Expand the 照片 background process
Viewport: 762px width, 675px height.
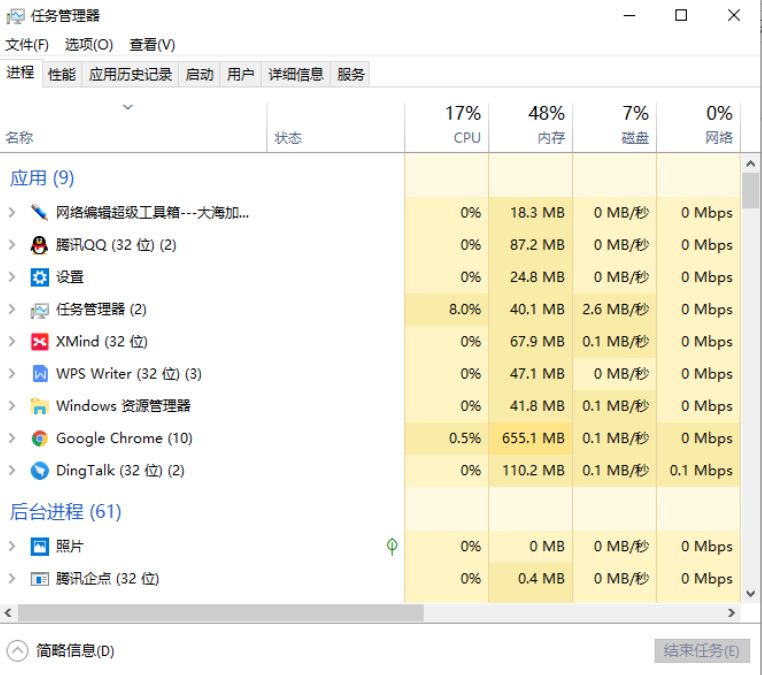pos(12,546)
